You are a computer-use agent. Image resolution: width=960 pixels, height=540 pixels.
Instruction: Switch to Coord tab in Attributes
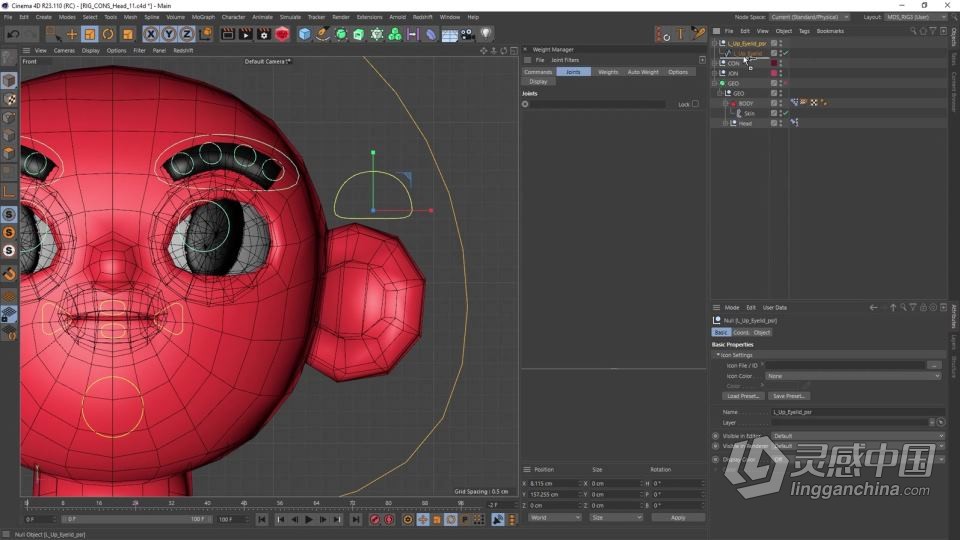pyautogui.click(x=741, y=332)
